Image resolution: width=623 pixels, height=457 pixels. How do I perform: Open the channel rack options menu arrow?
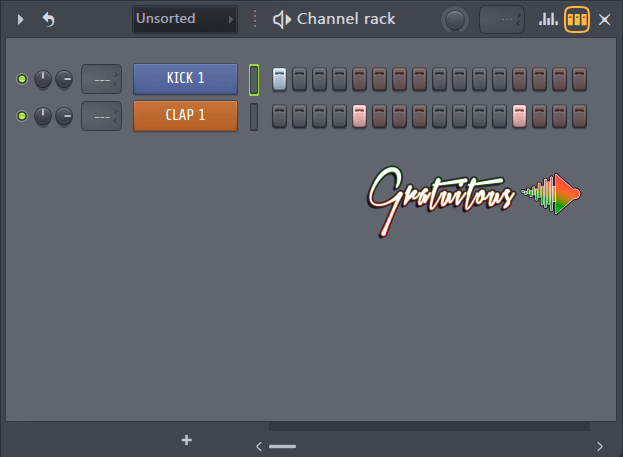coord(21,19)
